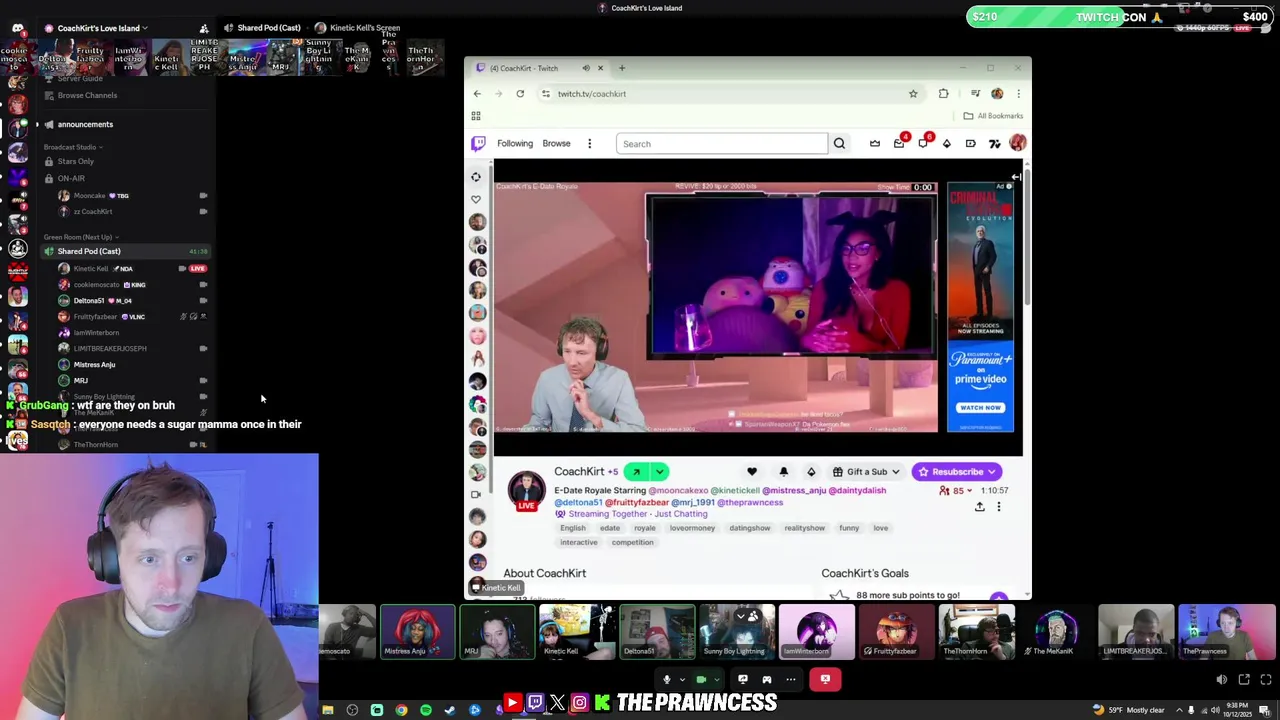Click Kinetic Kell in voice list

(90, 268)
